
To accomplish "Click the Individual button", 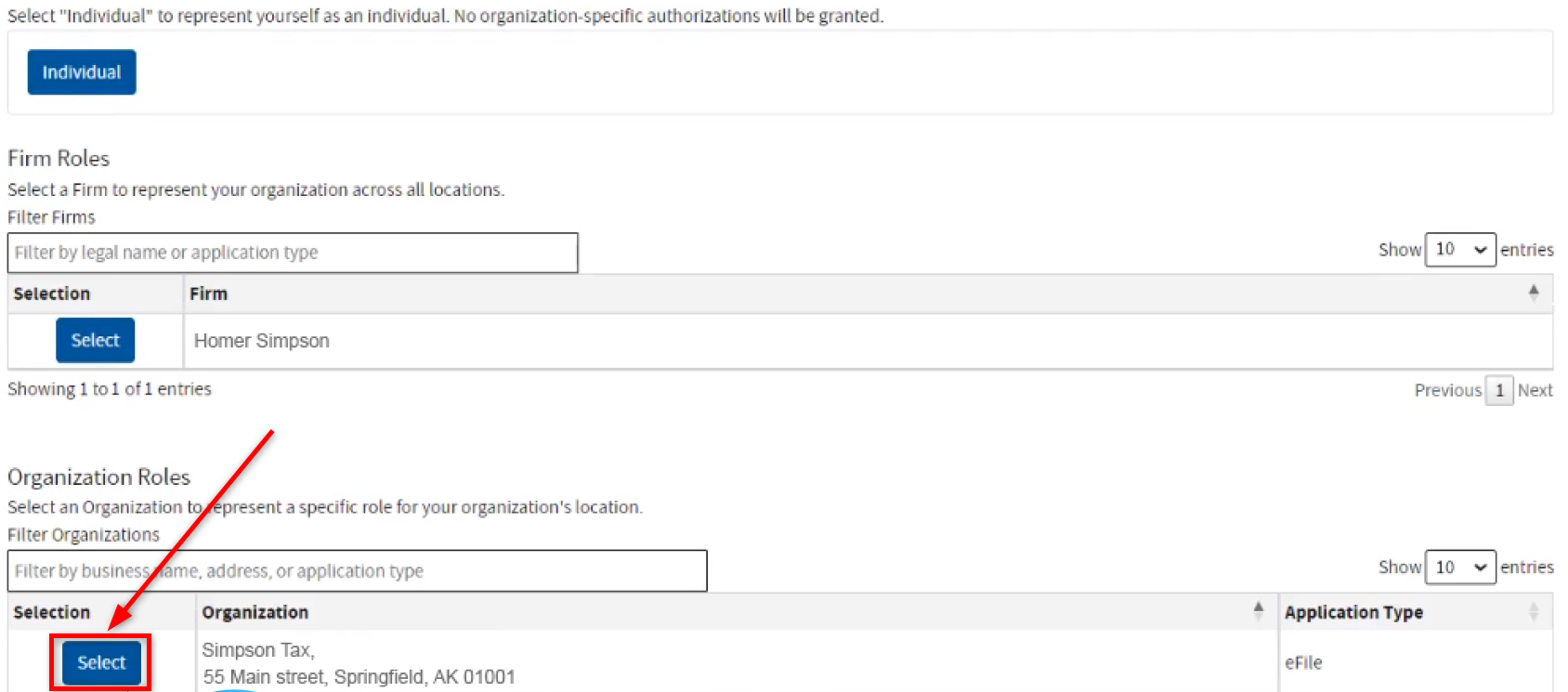I will tap(82, 72).
